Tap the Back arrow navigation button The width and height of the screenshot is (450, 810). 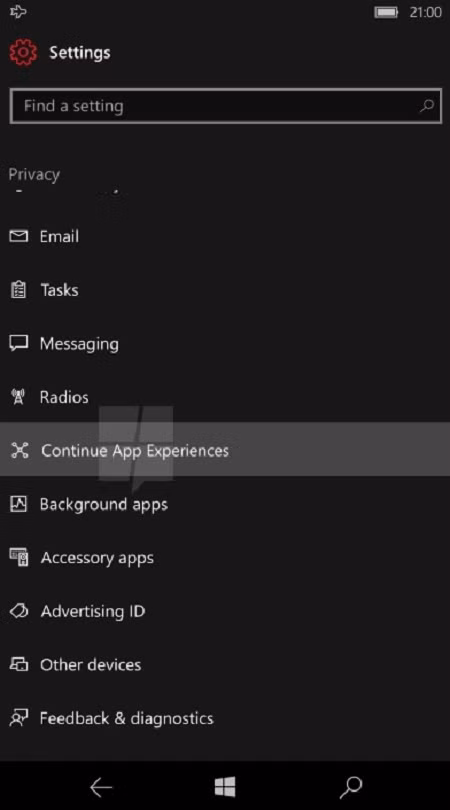point(101,787)
